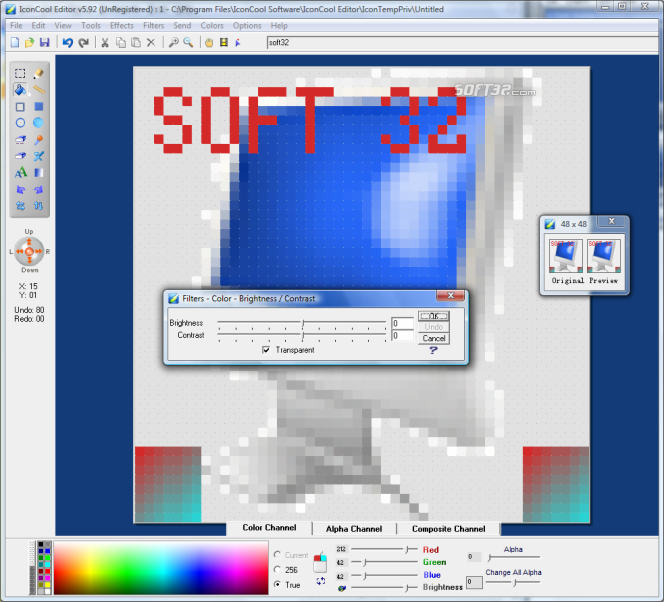Image resolution: width=664 pixels, height=602 pixels.
Task: Click the Green channel slider
Action: pyautogui.click(x=384, y=562)
